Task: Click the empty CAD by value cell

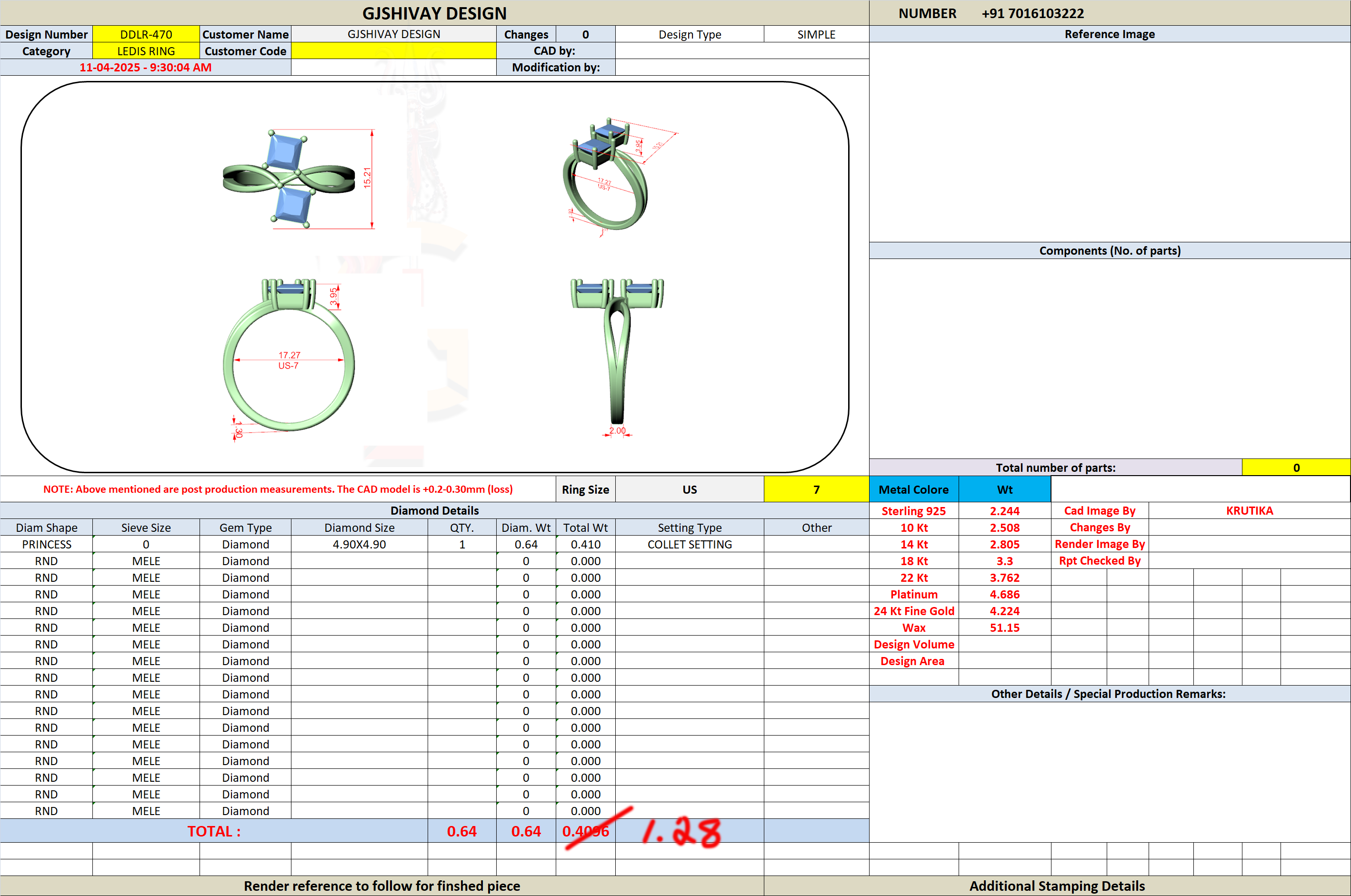Action: point(742,51)
